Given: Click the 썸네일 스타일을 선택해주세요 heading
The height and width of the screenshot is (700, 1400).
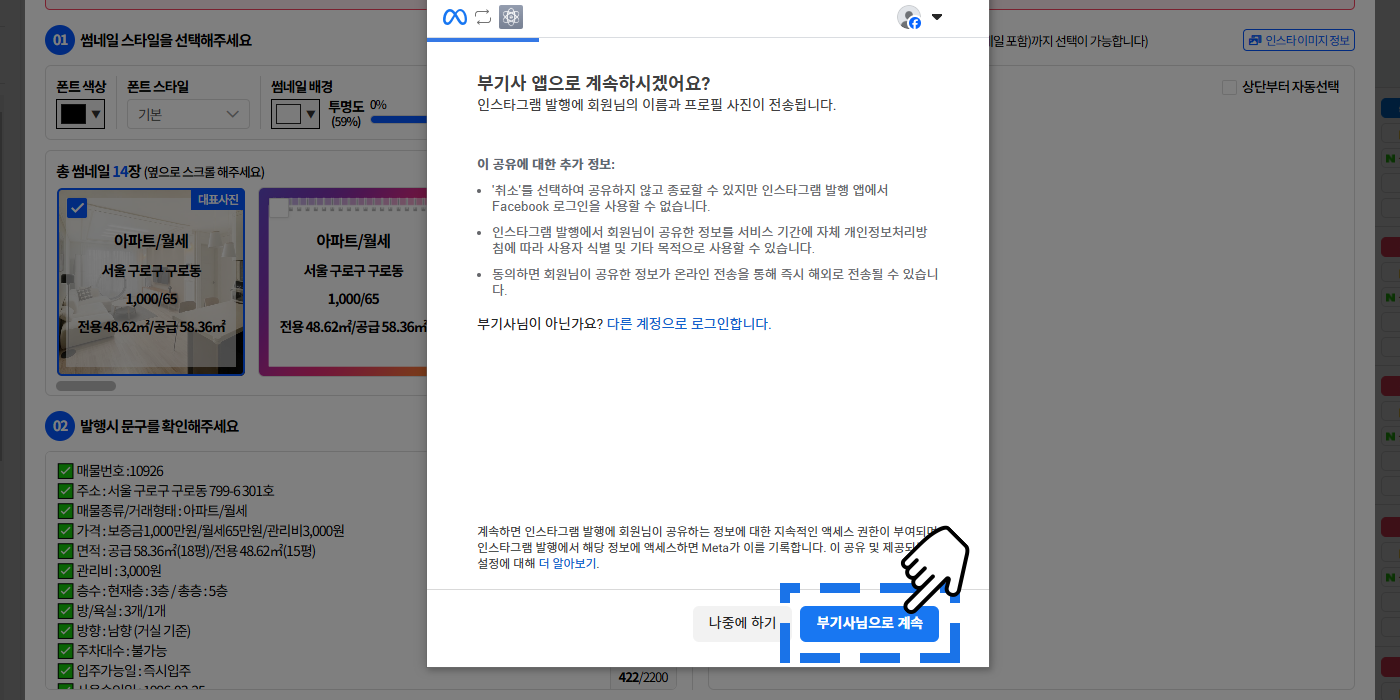Looking at the screenshot, I should click(x=166, y=41).
